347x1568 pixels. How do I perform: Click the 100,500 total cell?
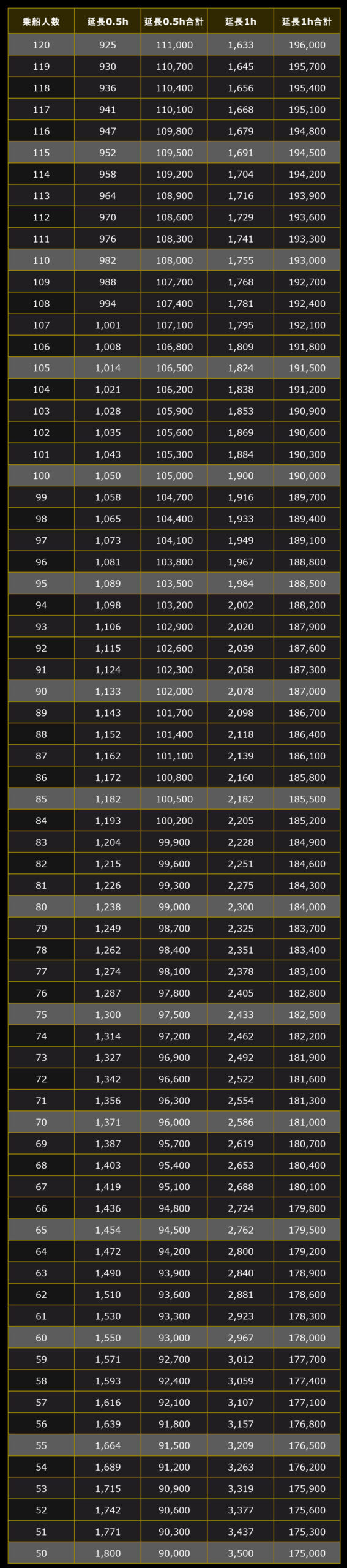point(174,799)
